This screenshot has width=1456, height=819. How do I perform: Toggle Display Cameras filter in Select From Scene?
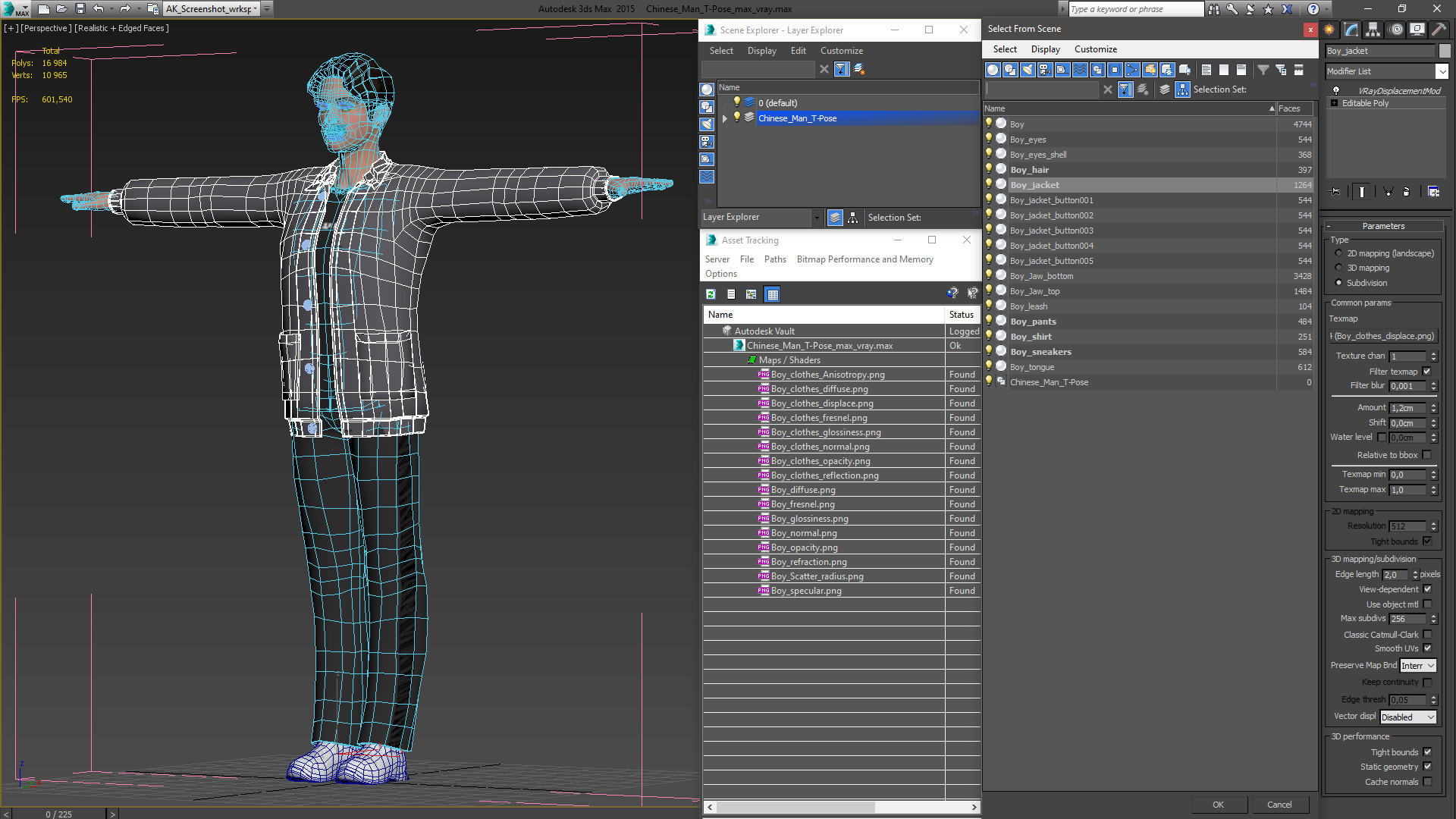[1045, 70]
